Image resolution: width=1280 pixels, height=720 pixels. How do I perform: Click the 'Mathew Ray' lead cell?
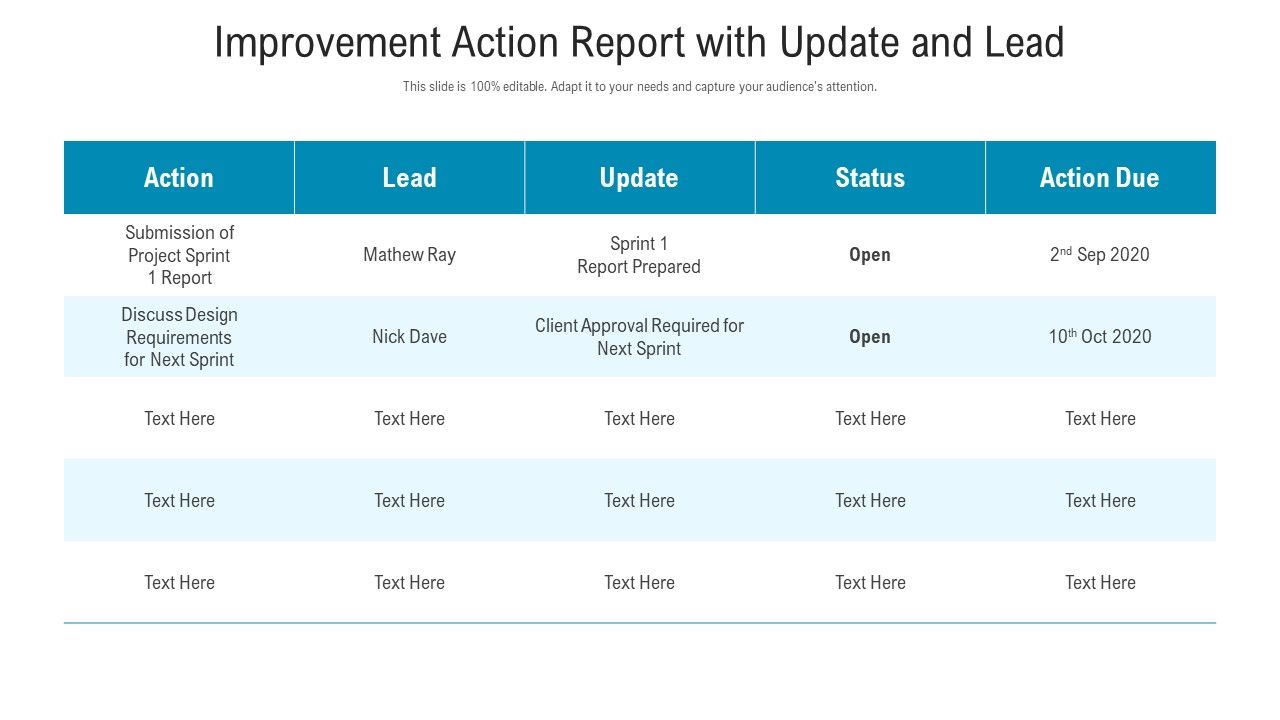point(410,255)
